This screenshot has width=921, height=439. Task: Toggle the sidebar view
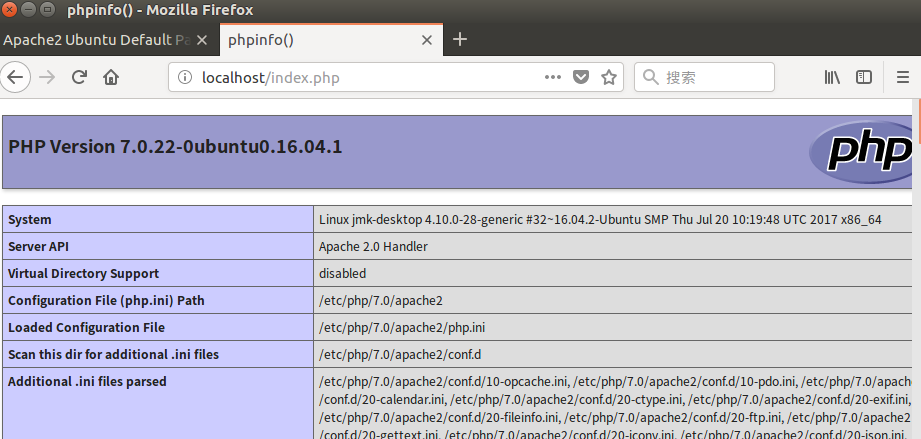point(863,77)
